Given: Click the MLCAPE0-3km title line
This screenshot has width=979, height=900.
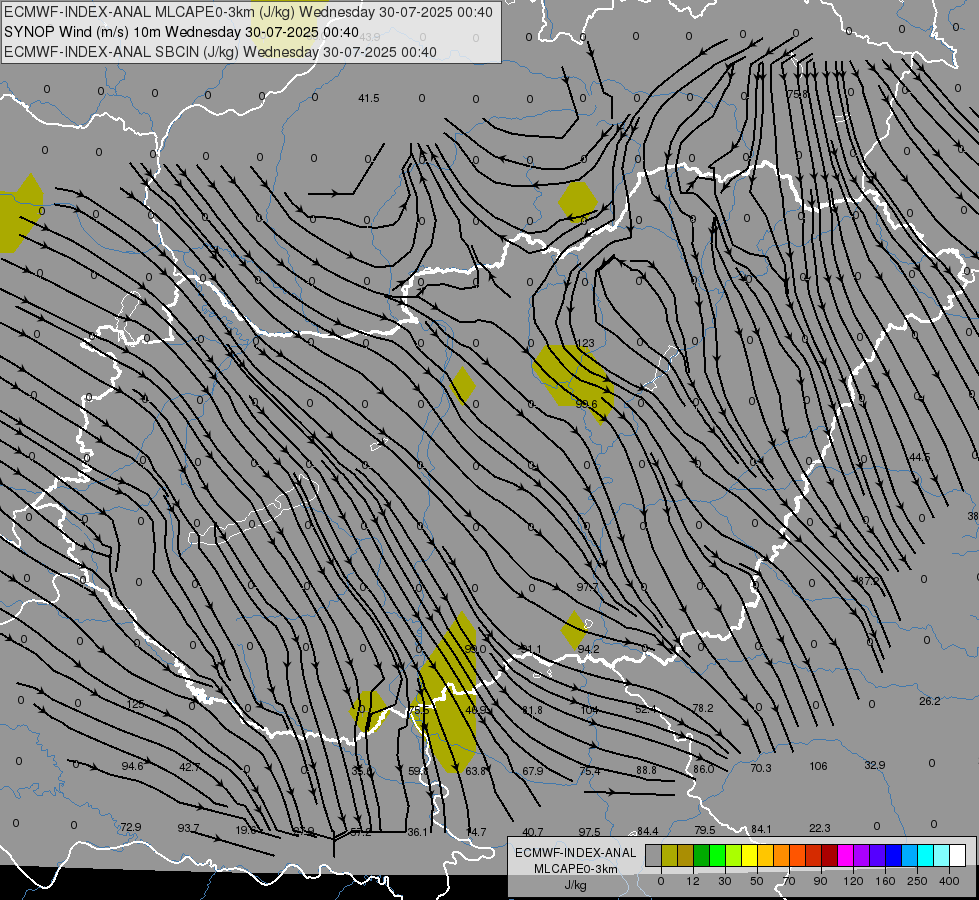Looking at the screenshot, I should click(248, 12).
